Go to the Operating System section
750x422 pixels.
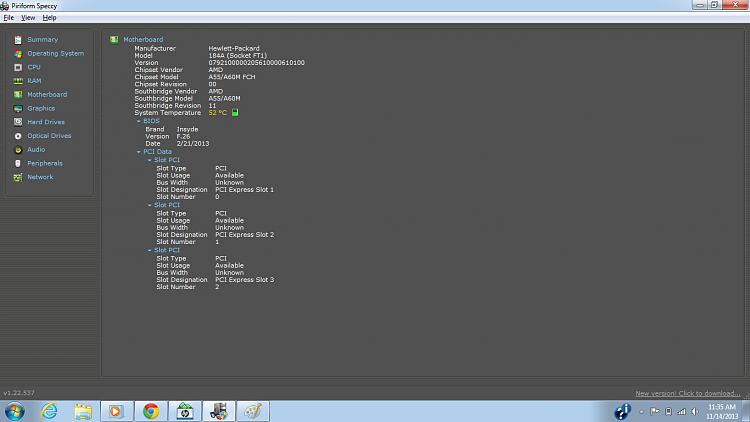click(x=55, y=54)
